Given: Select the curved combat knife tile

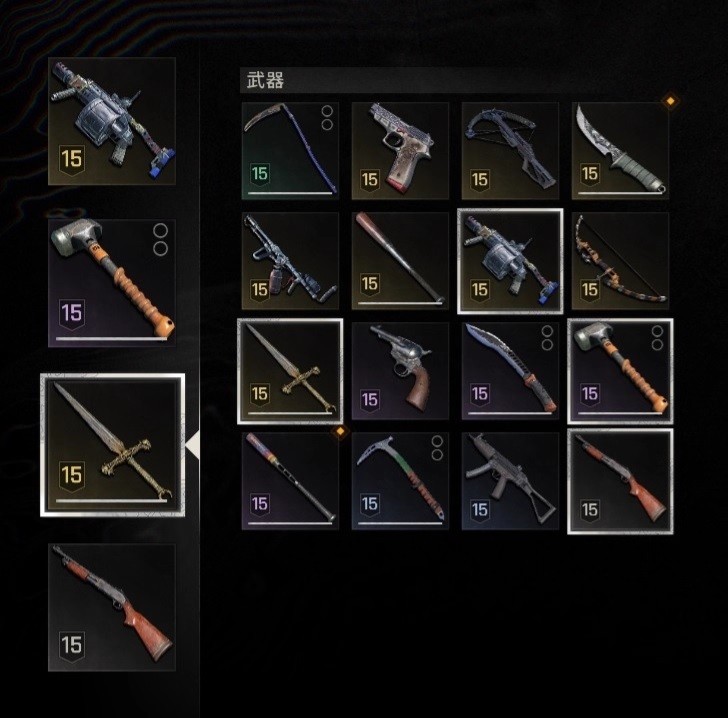Looking at the screenshot, I should click(x=620, y=151).
